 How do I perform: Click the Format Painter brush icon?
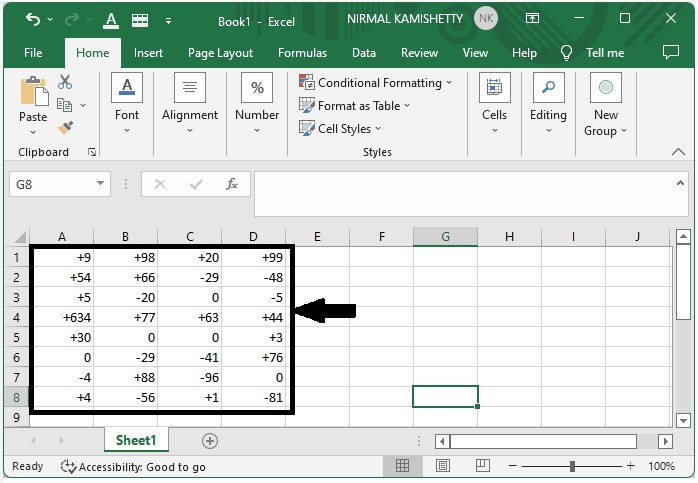pos(65,128)
